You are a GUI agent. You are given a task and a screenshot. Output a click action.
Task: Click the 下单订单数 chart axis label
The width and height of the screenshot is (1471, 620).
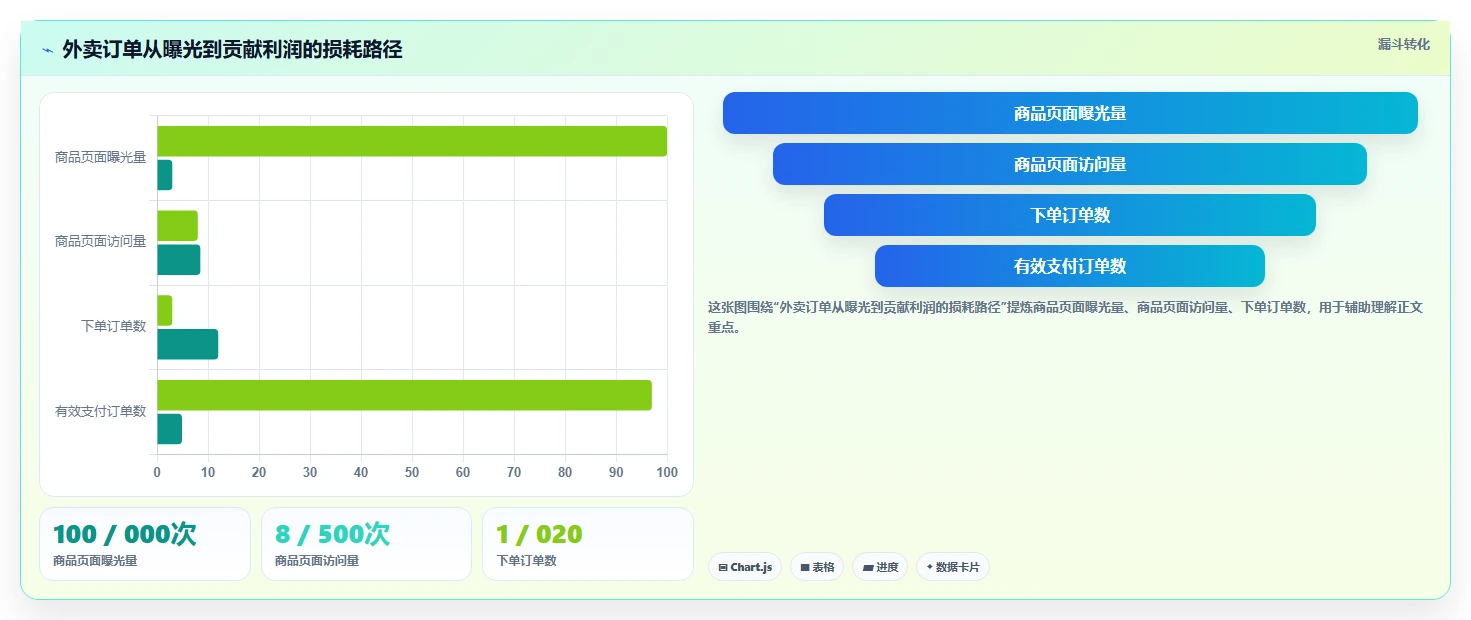click(x=113, y=326)
